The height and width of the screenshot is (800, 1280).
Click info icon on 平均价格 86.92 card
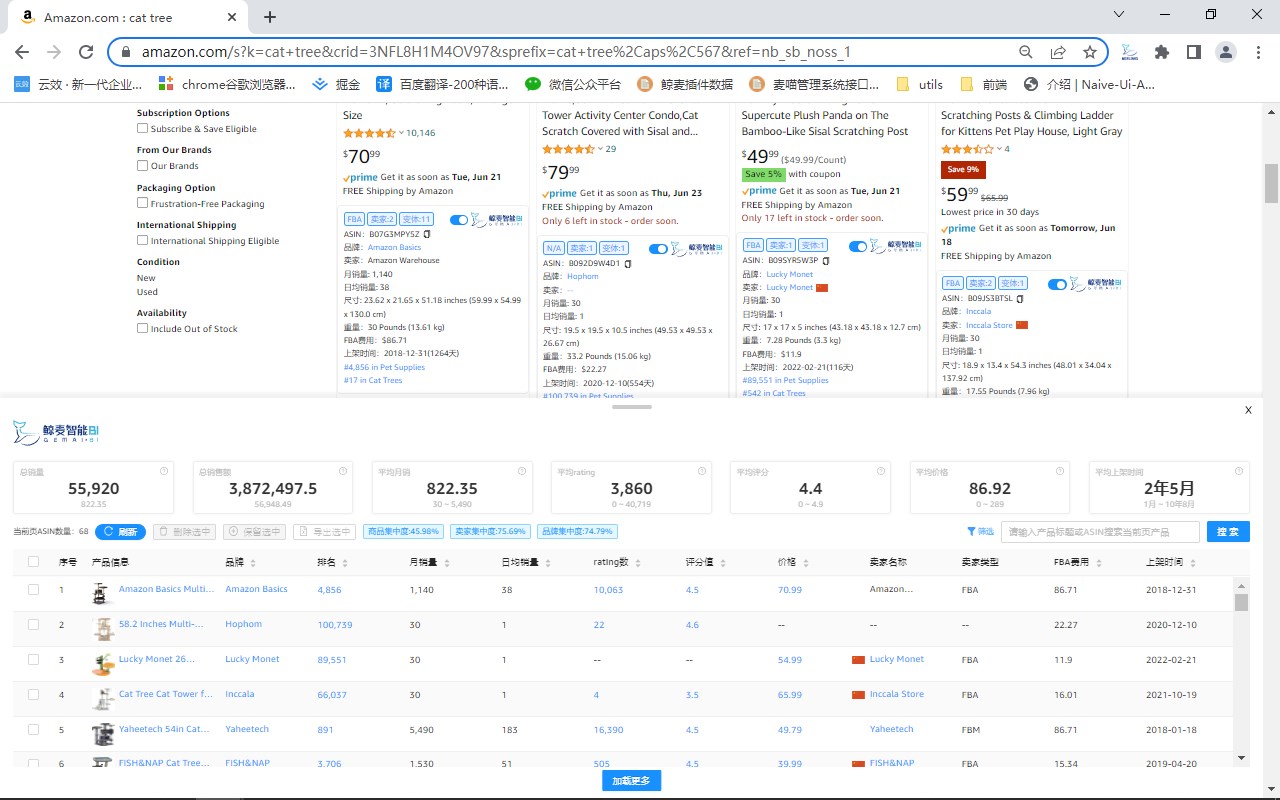pos(1060,471)
